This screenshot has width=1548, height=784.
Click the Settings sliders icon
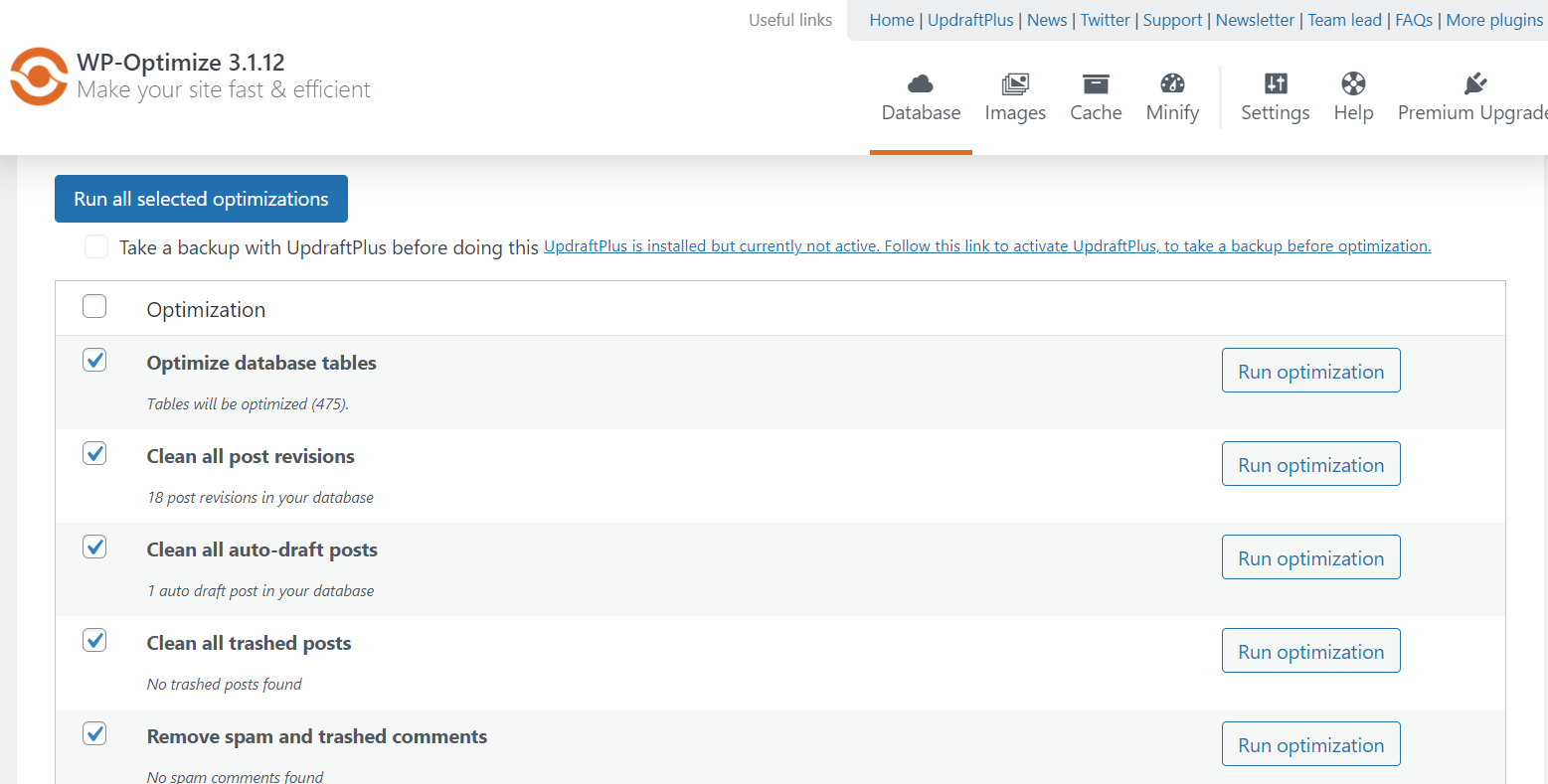pyautogui.click(x=1276, y=83)
